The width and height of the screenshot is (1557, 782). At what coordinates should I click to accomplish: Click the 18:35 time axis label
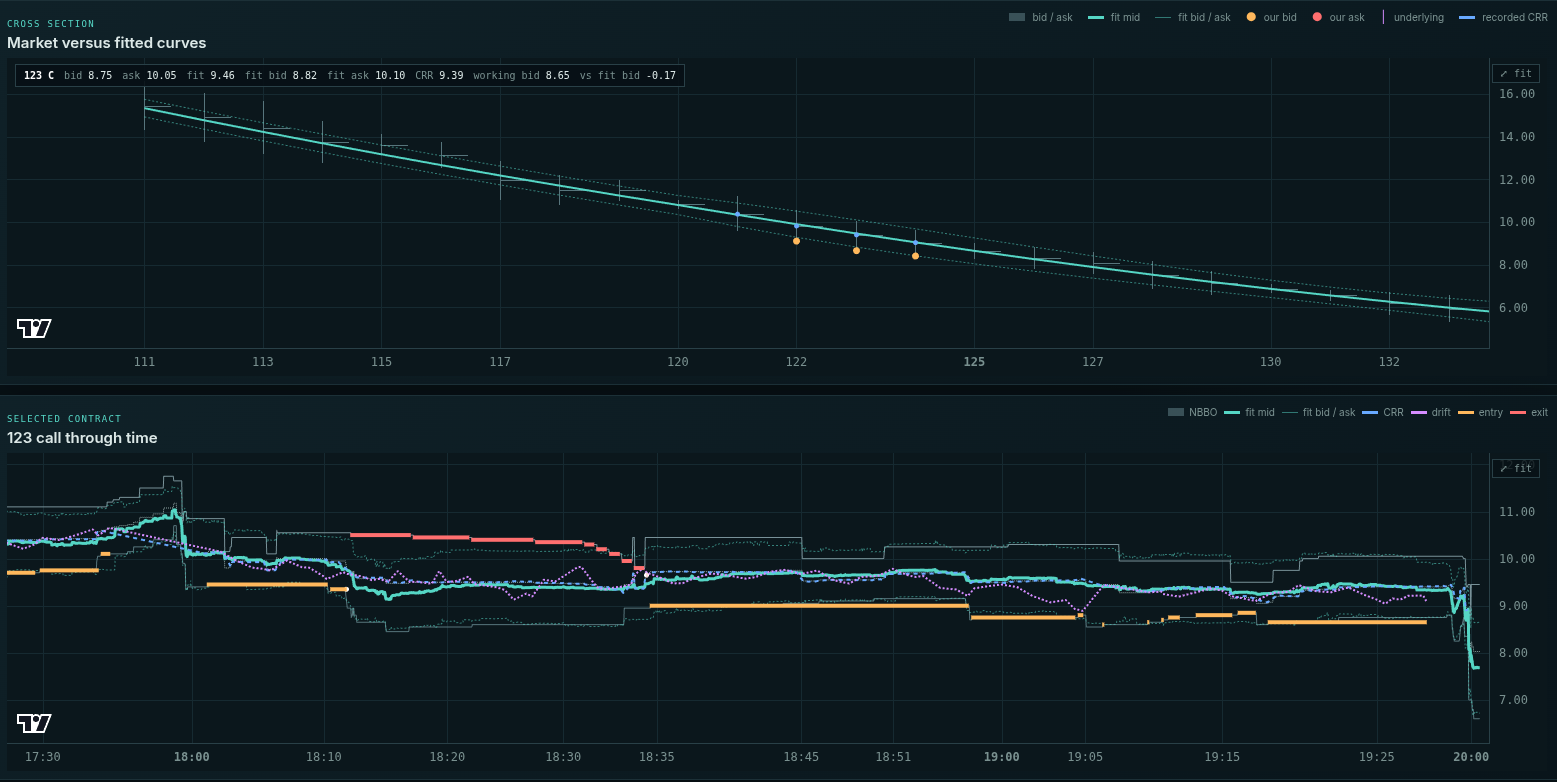pyautogui.click(x=656, y=757)
